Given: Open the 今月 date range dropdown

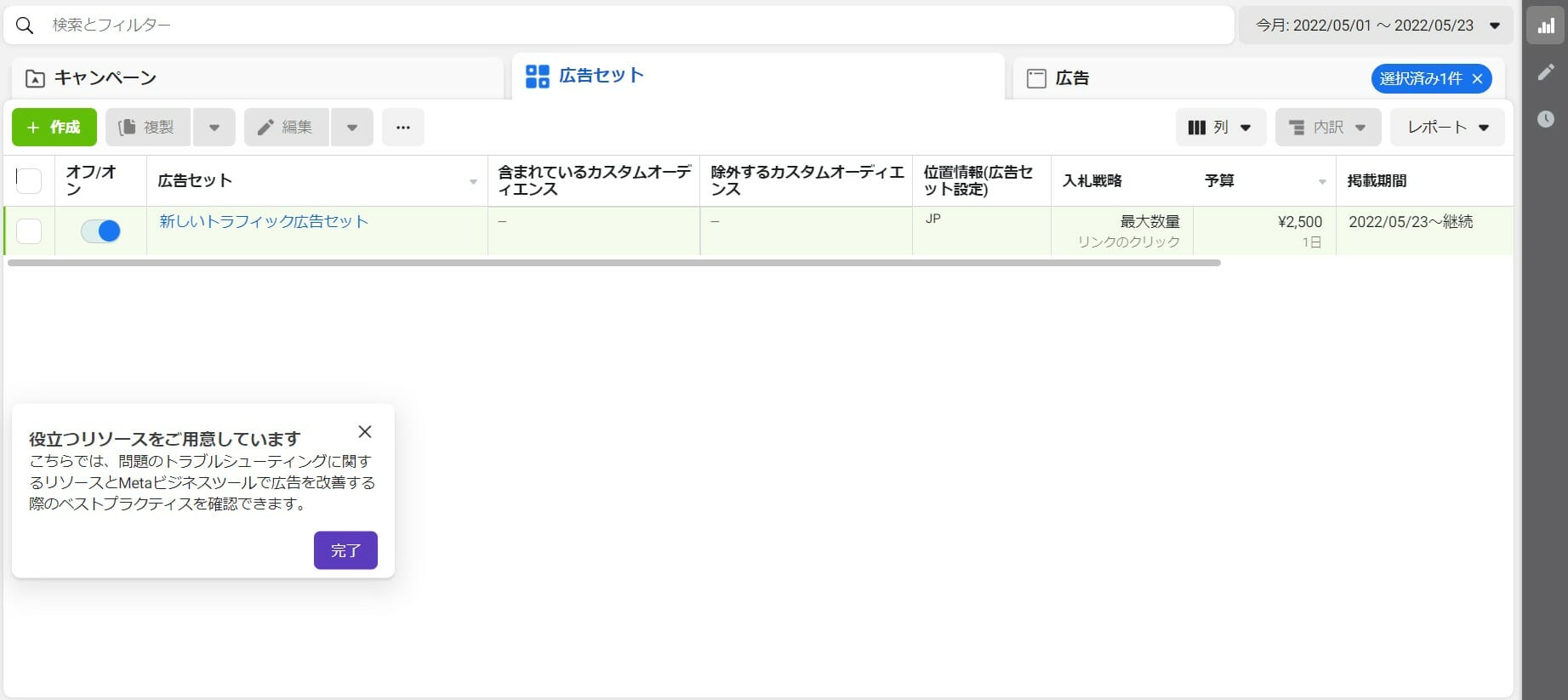Looking at the screenshot, I should click(1376, 26).
